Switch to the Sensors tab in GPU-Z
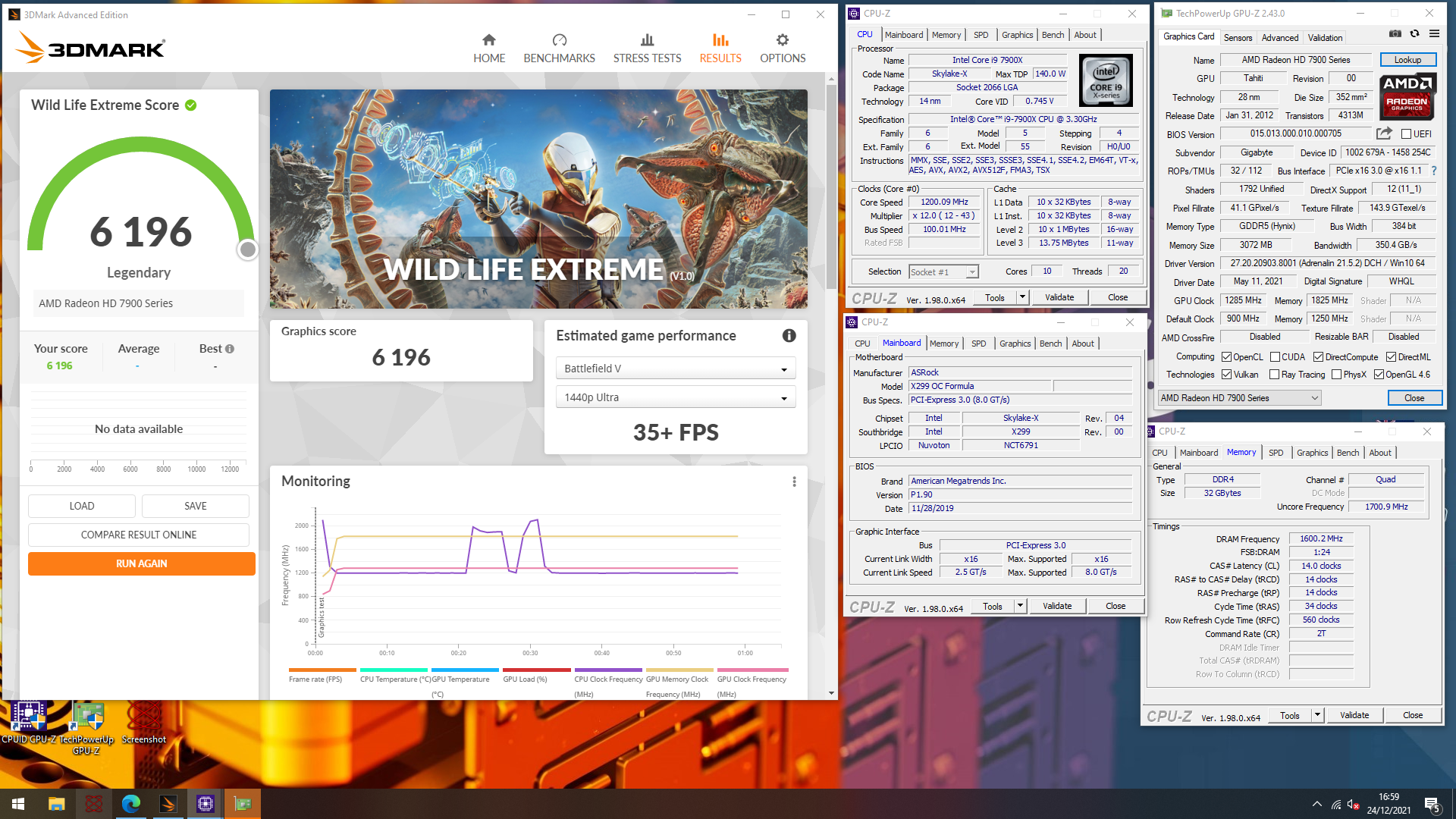This screenshot has width=1456, height=819. (1238, 37)
